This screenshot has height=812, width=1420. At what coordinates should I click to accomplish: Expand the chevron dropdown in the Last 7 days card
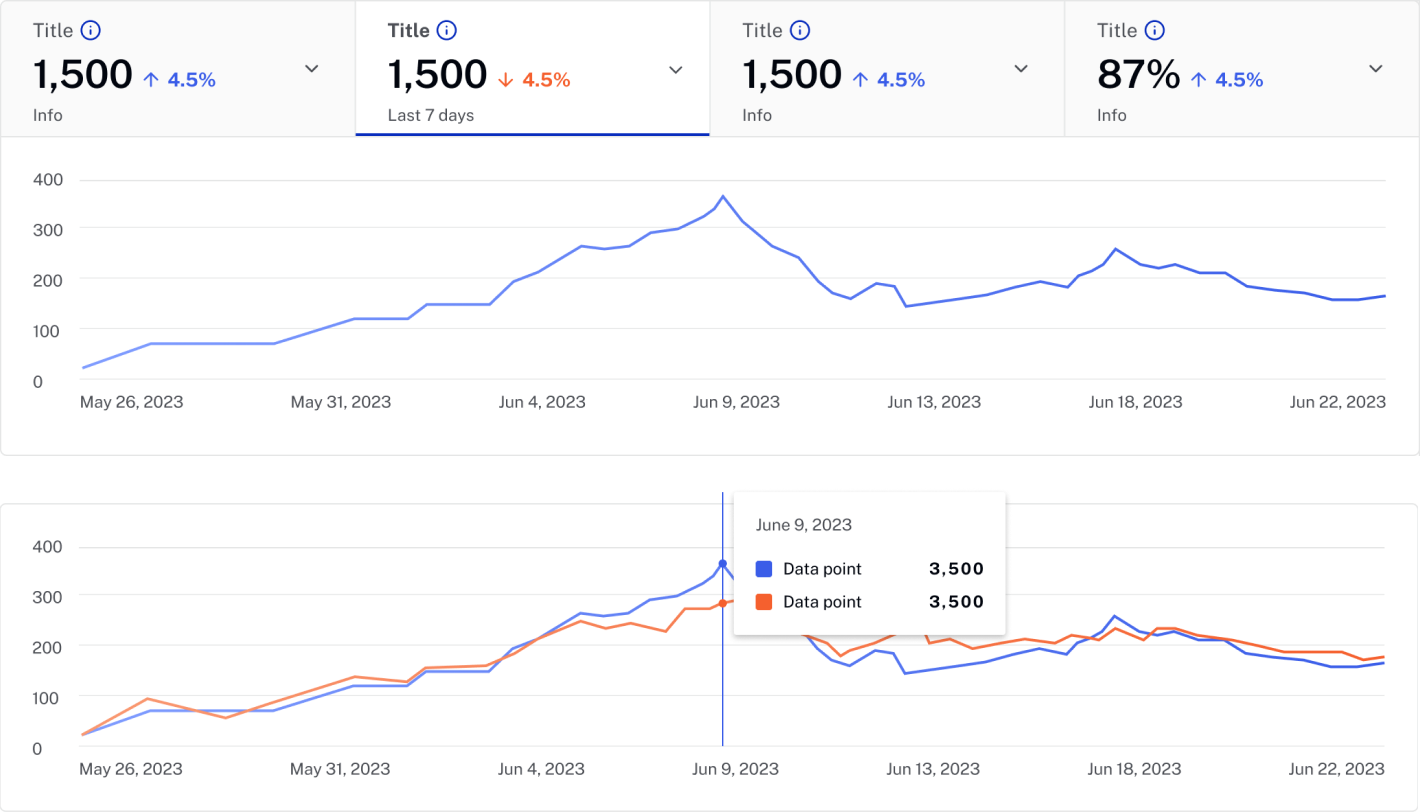click(x=676, y=69)
